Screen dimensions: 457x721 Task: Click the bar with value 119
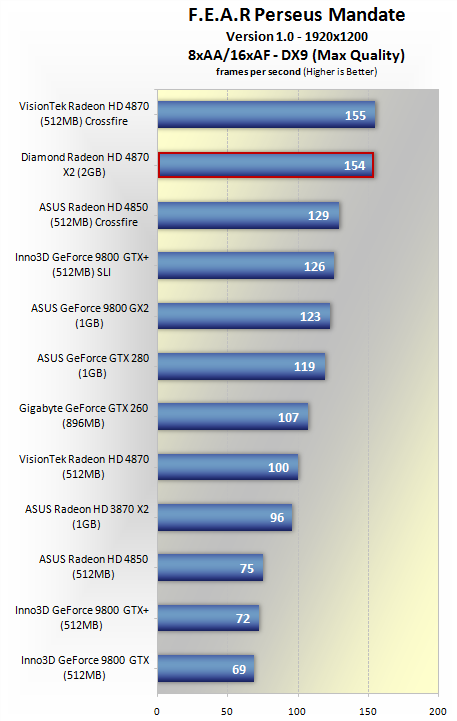tap(241, 366)
